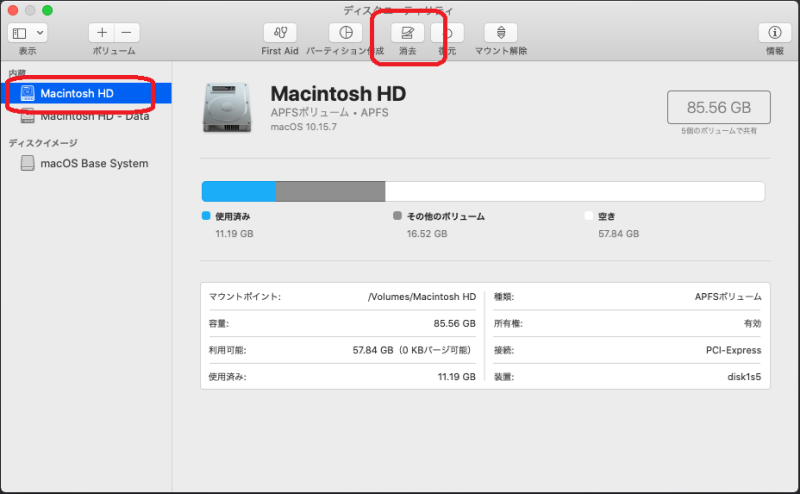Click the 有効 ownership value
This screenshot has width=800, height=494.
[753, 324]
